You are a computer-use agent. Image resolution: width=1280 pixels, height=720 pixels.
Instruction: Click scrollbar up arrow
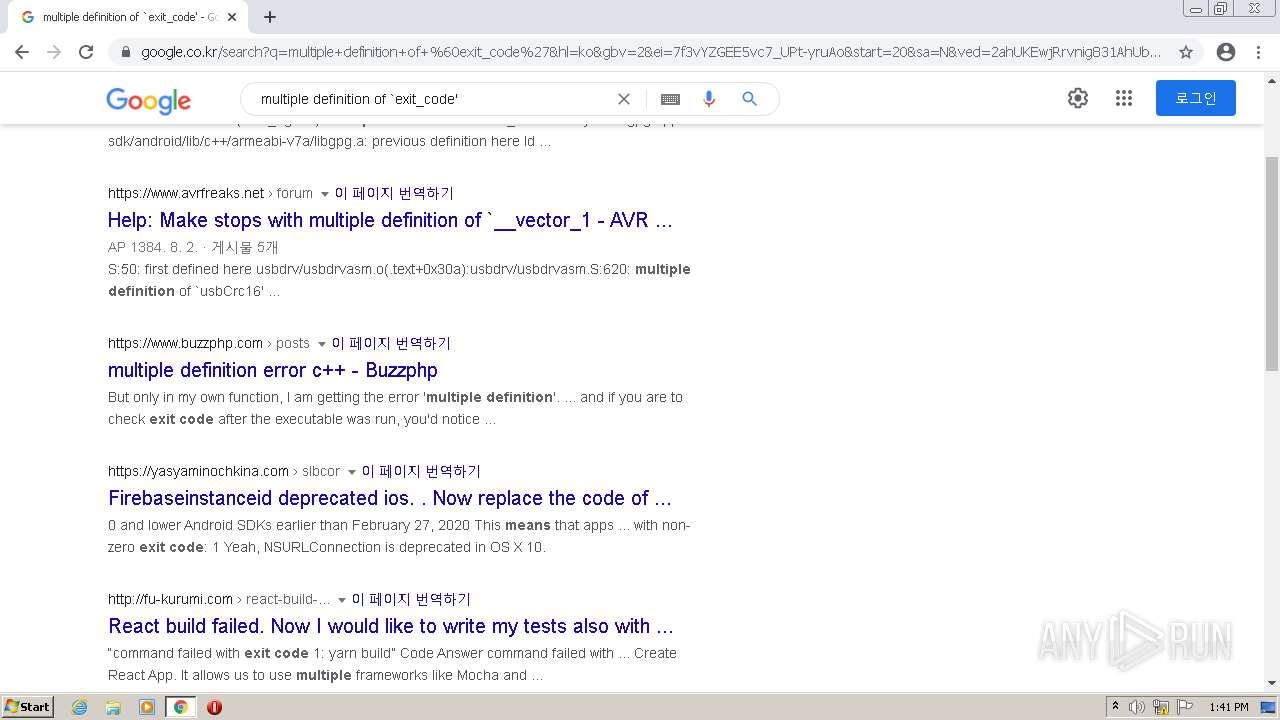point(1272,79)
